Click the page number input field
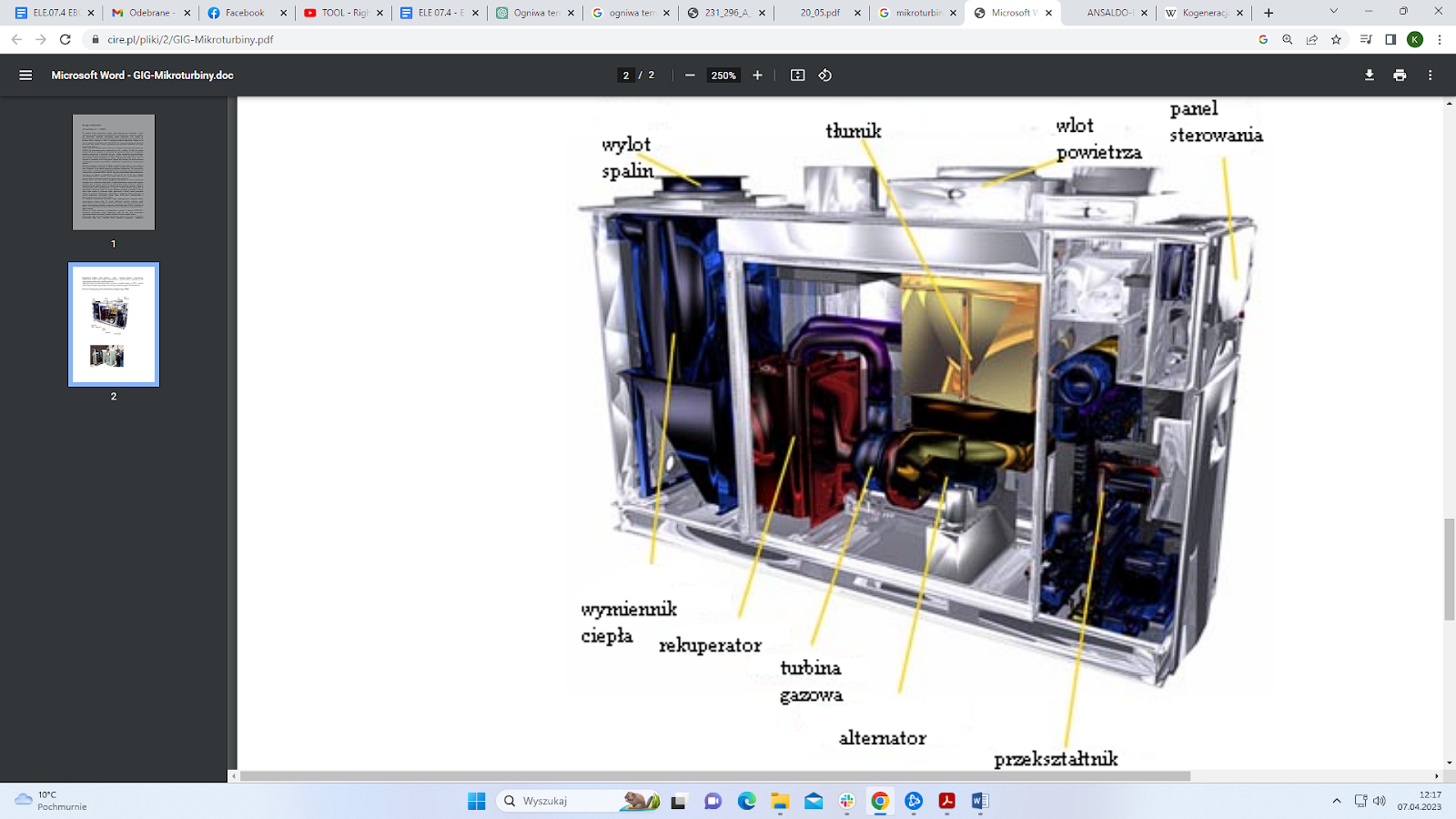 tap(626, 76)
